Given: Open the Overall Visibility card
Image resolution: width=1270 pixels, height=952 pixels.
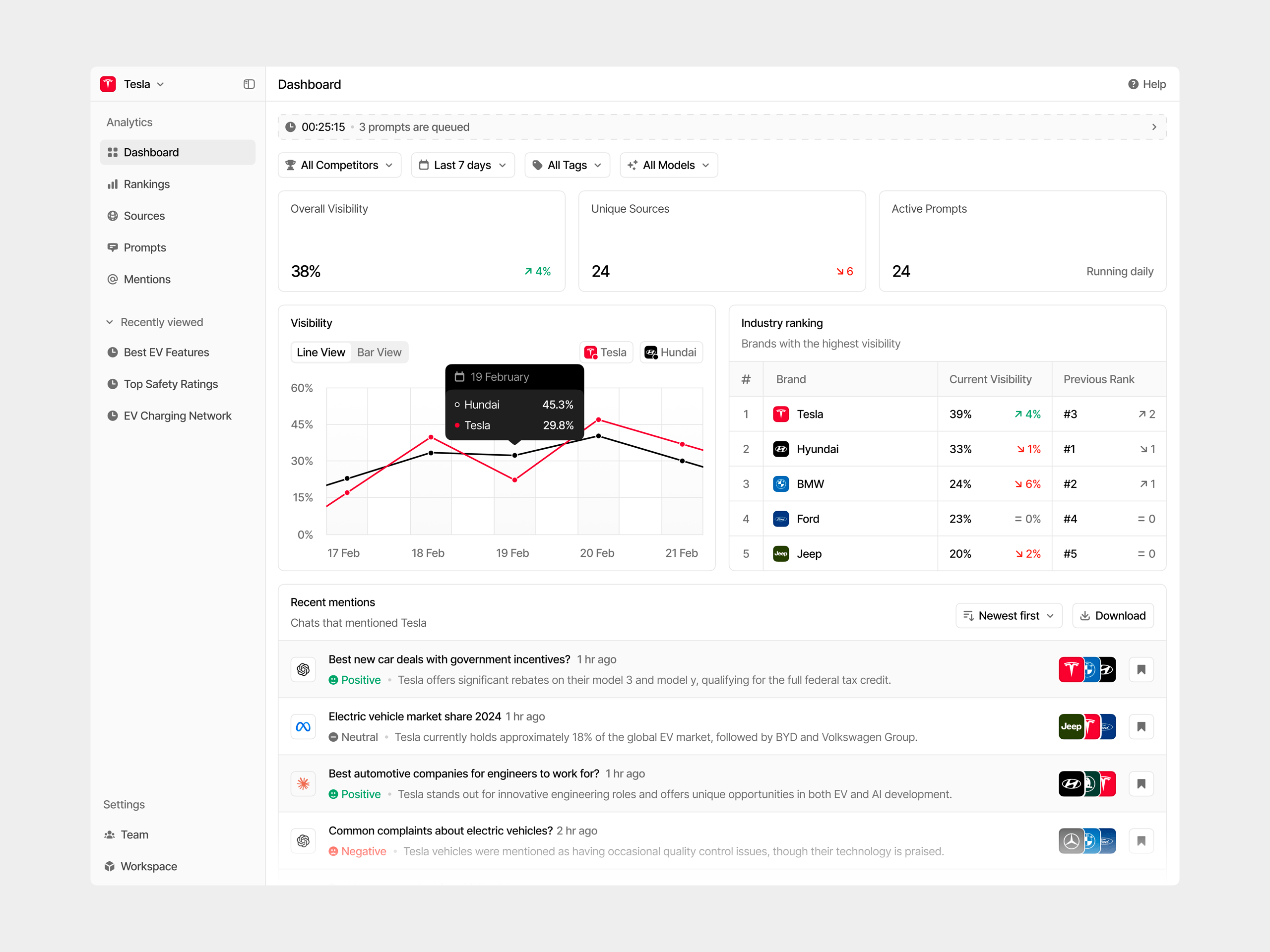Looking at the screenshot, I should [x=421, y=241].
